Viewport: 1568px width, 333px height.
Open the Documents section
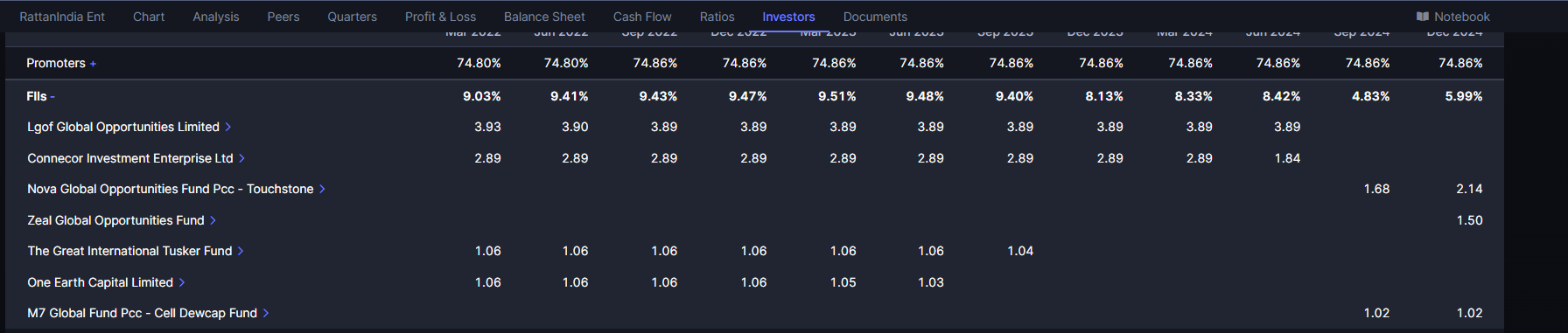click(x=875, y=17)
